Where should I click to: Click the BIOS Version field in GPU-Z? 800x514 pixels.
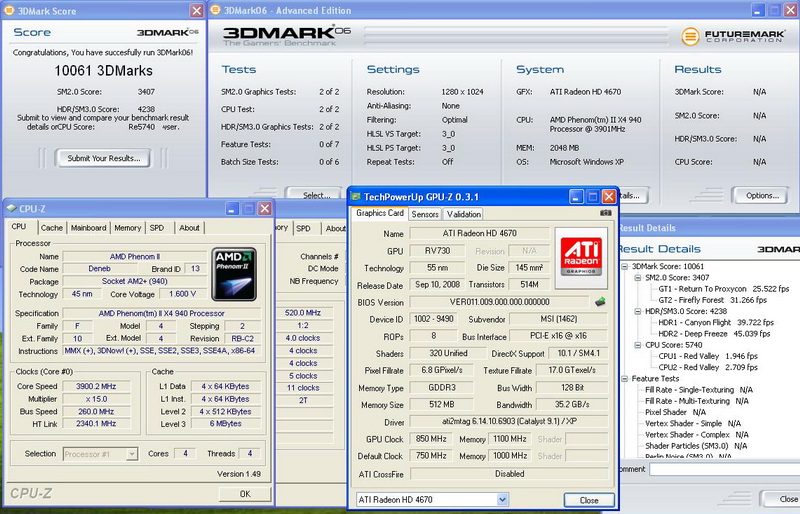[x=500, y=302]
